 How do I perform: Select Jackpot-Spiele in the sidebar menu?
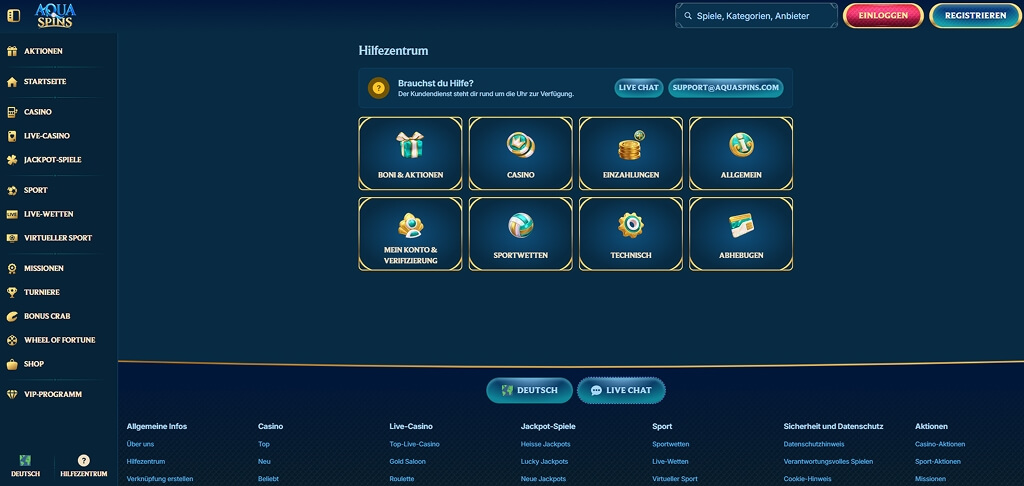click(x=53, y=160)
